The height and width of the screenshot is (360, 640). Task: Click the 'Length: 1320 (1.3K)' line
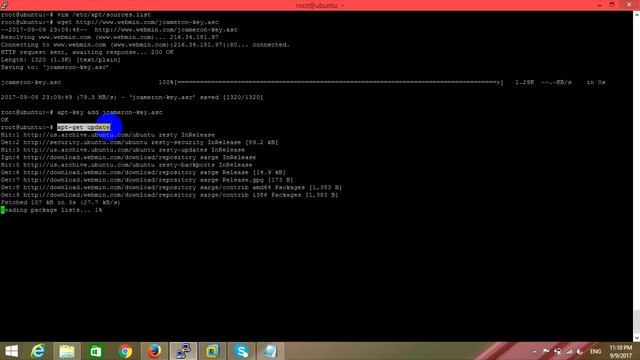click(x=60, y=60)
